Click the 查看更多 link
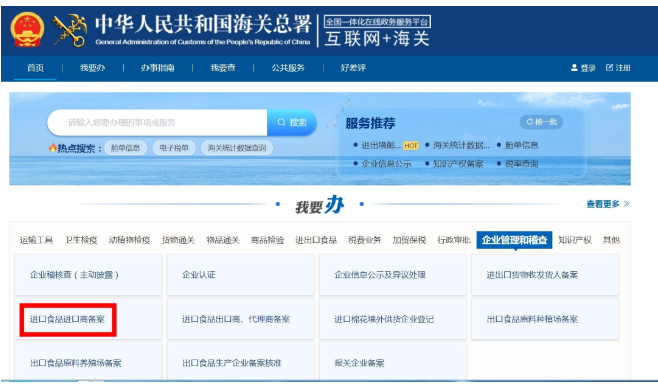658x385 pixels. pos(603,204)
